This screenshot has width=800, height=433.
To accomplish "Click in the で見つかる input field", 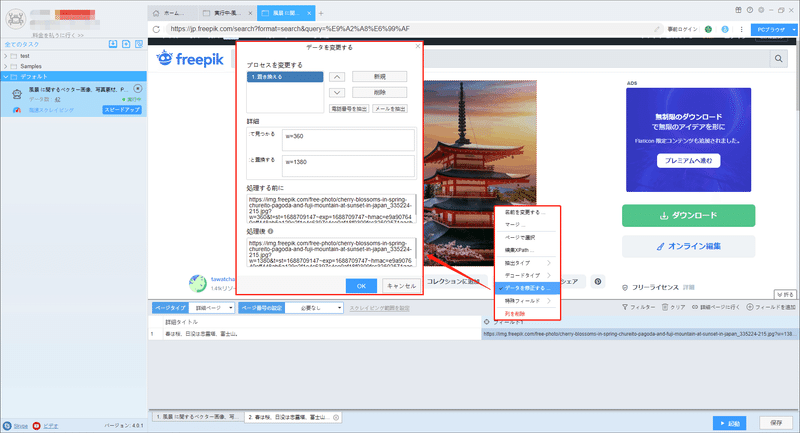I will coord(348,140).
